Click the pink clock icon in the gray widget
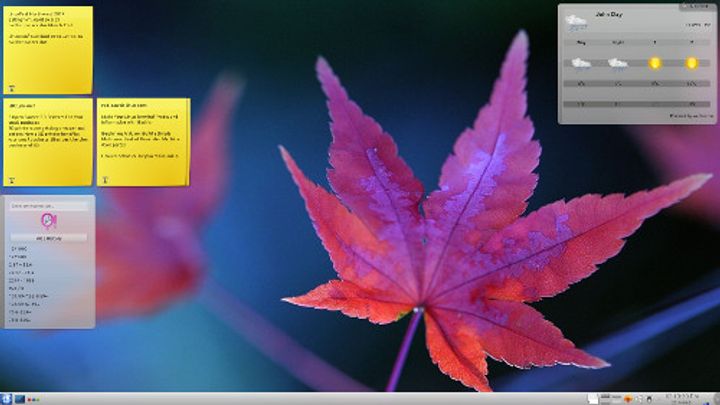The image size is (720, 405). (48, 221)
